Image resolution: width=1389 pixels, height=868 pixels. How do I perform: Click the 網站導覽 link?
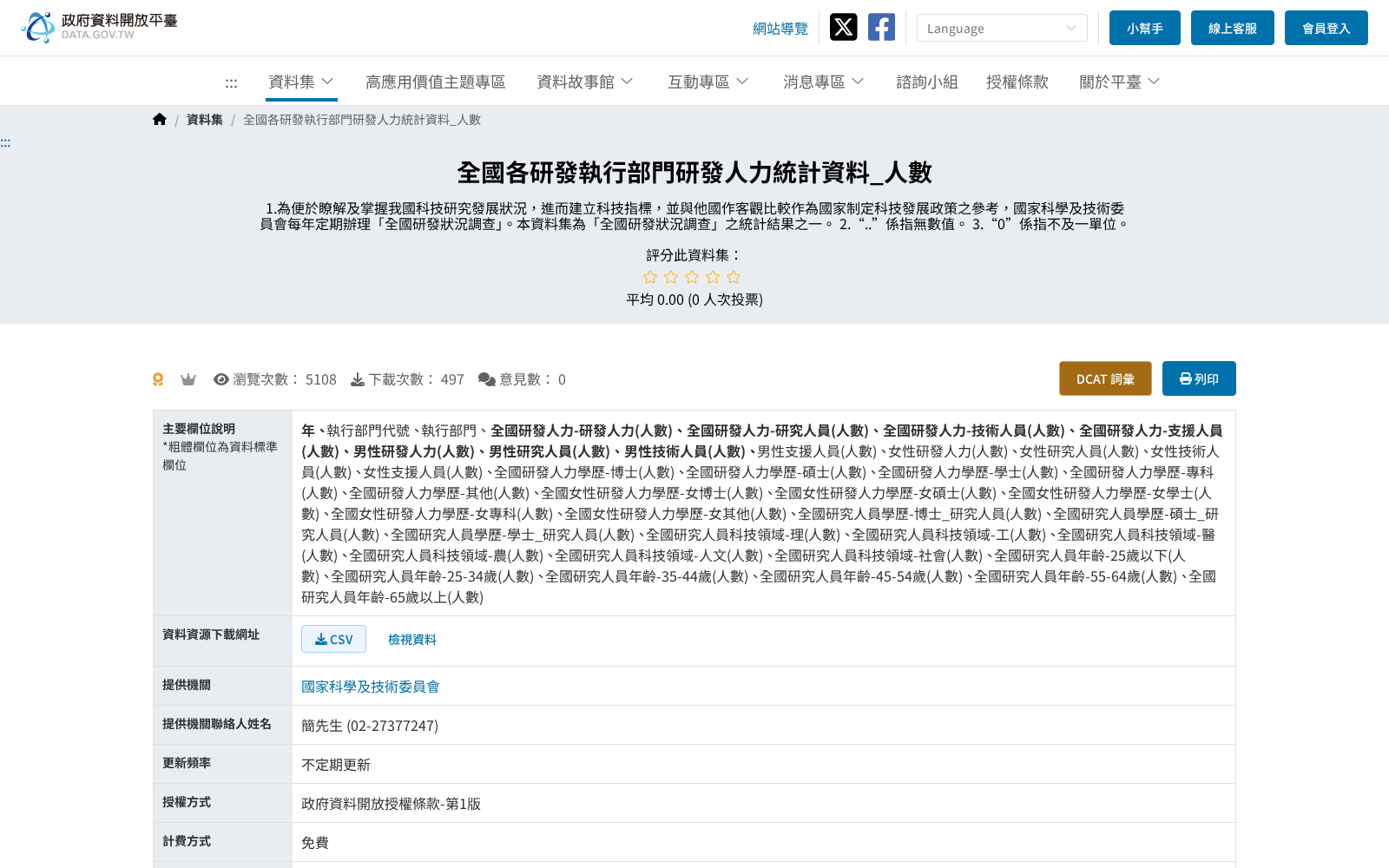coord(780,29)
